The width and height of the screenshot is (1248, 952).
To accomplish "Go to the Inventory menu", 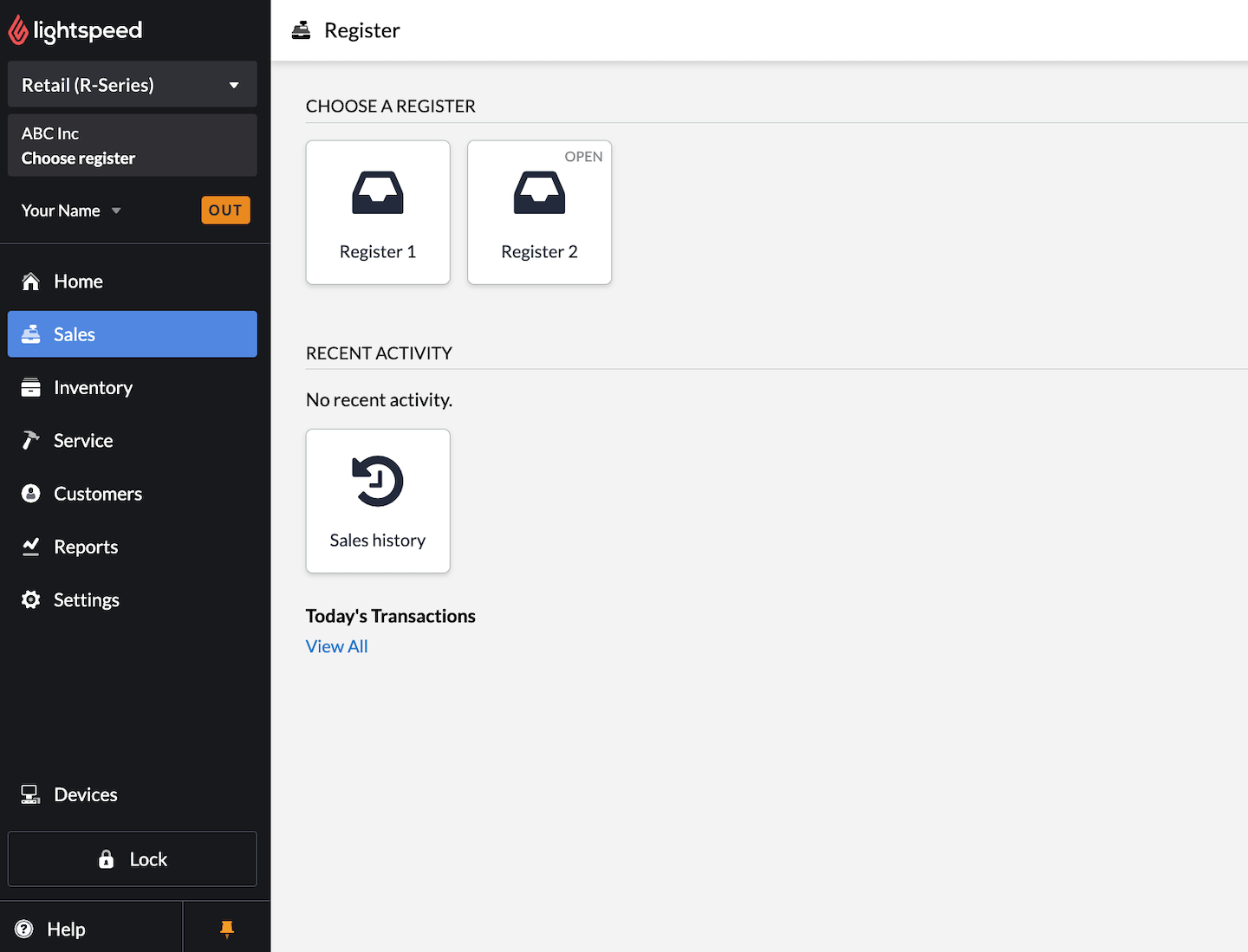I will tap(93, 387).
